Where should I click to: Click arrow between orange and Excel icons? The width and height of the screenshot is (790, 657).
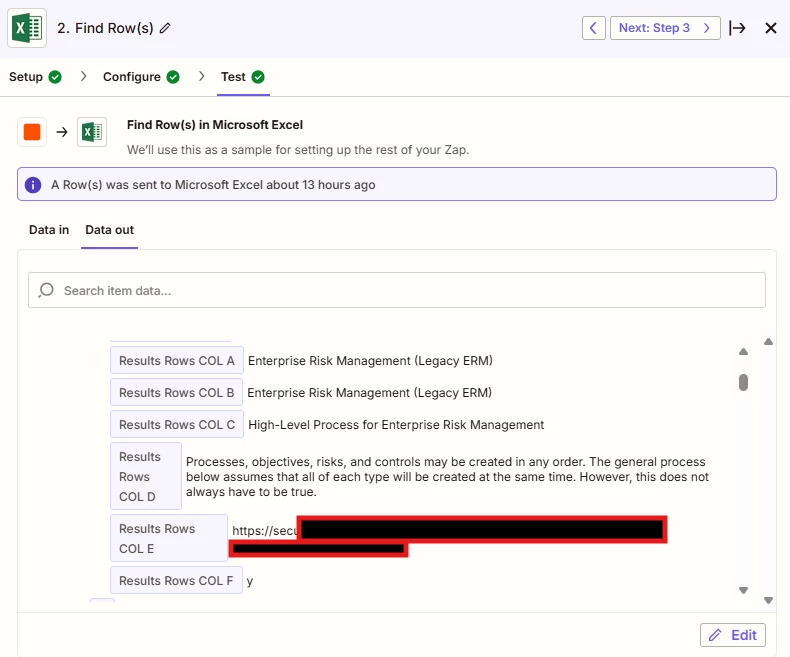(62, 132)
